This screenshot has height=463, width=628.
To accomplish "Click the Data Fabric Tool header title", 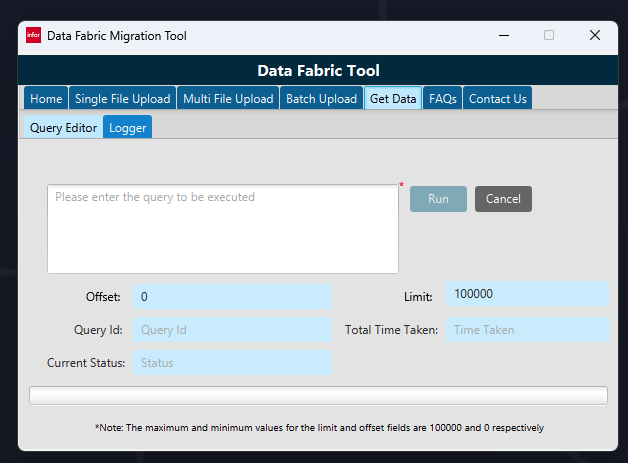I will tap(318, 70).
